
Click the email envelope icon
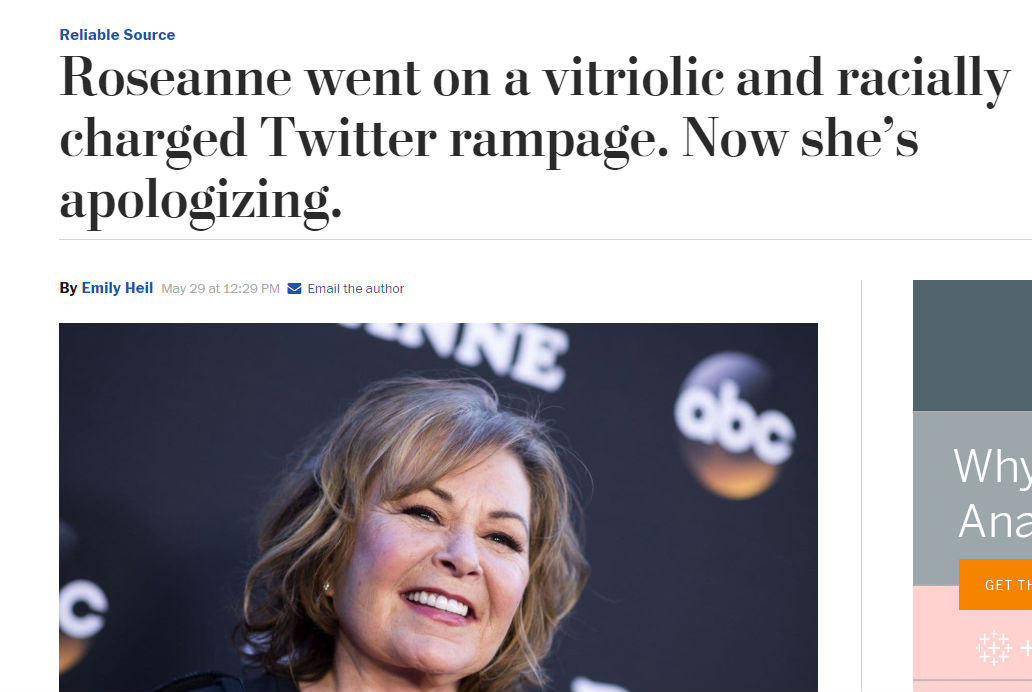(x=293, y=288)
